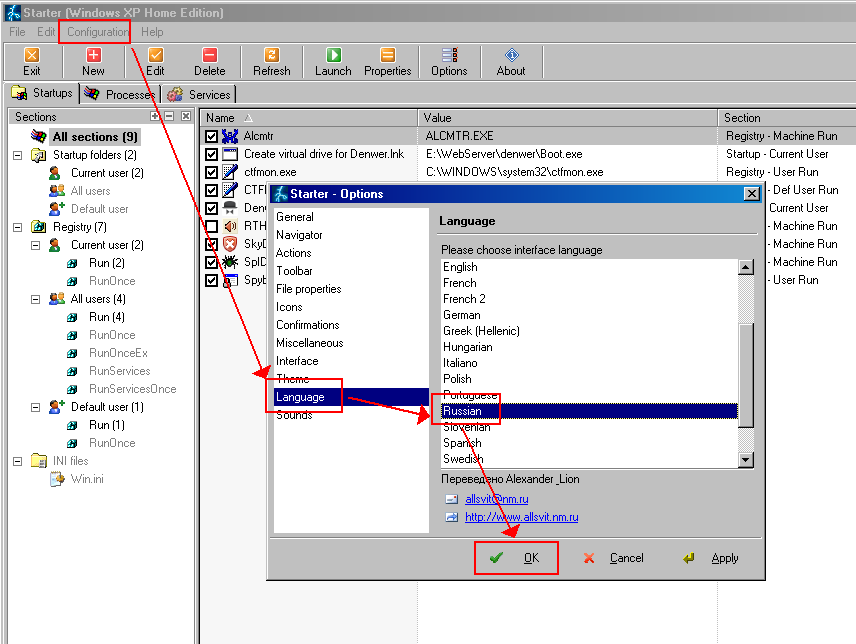Click Cancel in the Options dialog
This screenshot has height=644, width=856.
(x=614, y=558)
